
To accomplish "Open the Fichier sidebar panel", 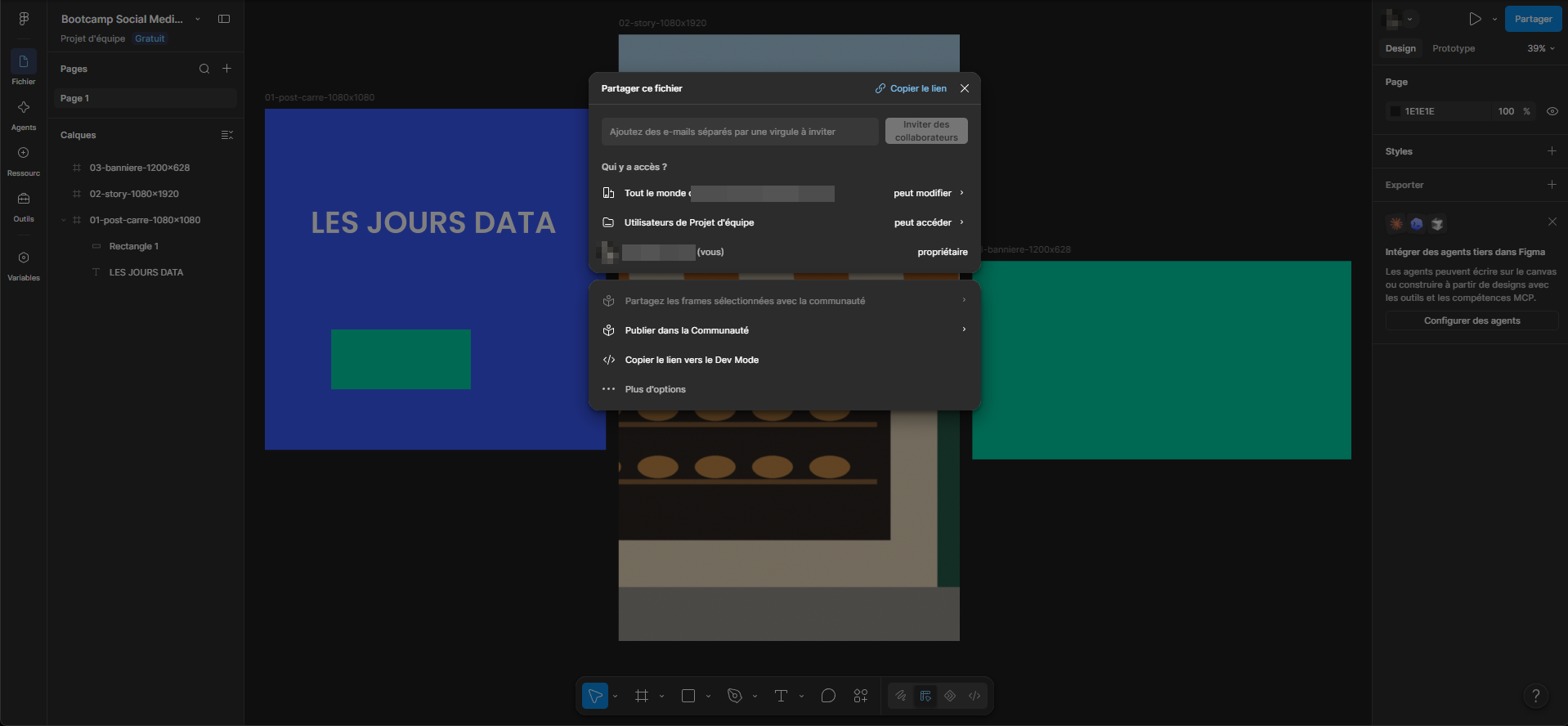I will point(24,68).
